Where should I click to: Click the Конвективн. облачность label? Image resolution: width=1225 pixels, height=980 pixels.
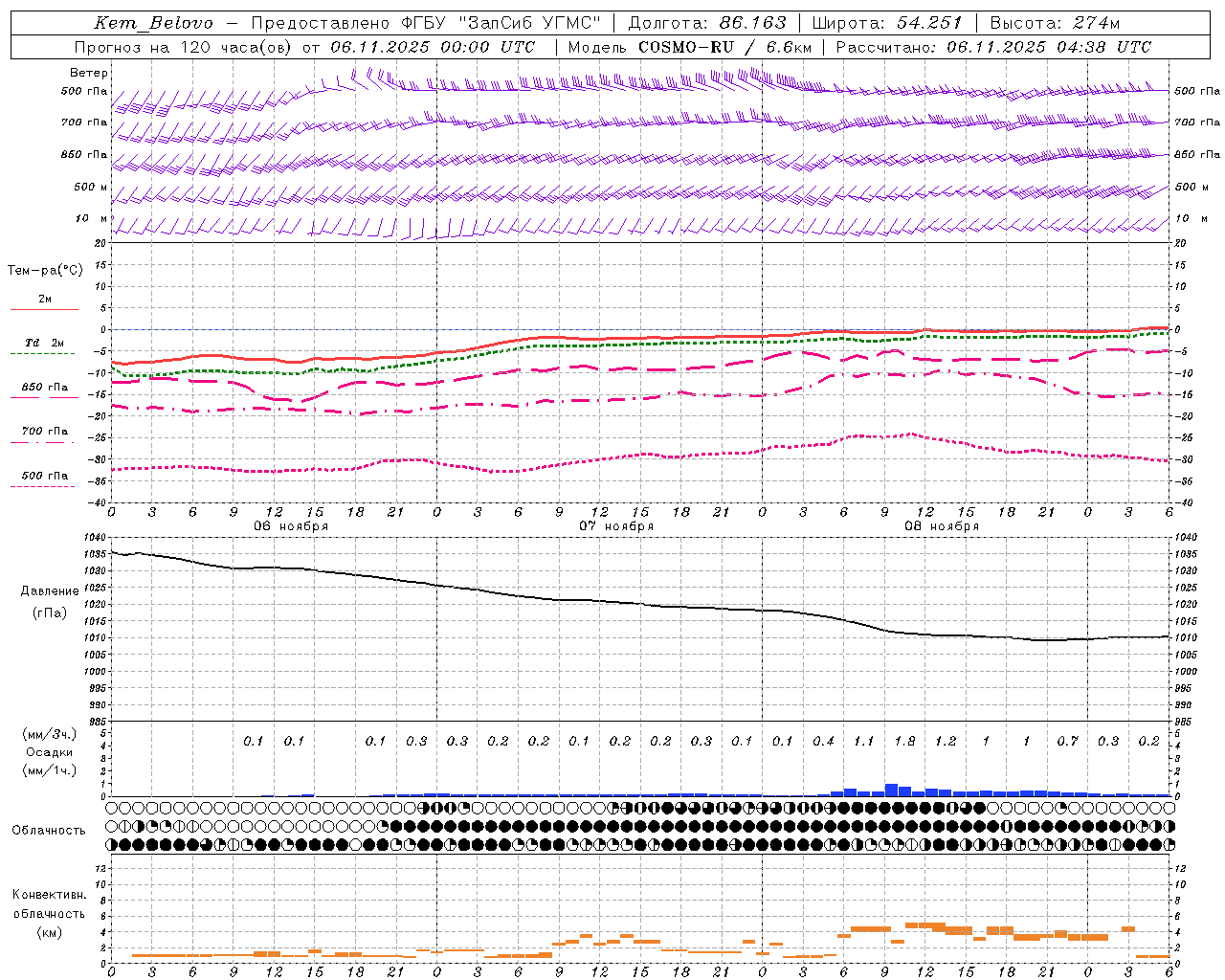point(49,913)
